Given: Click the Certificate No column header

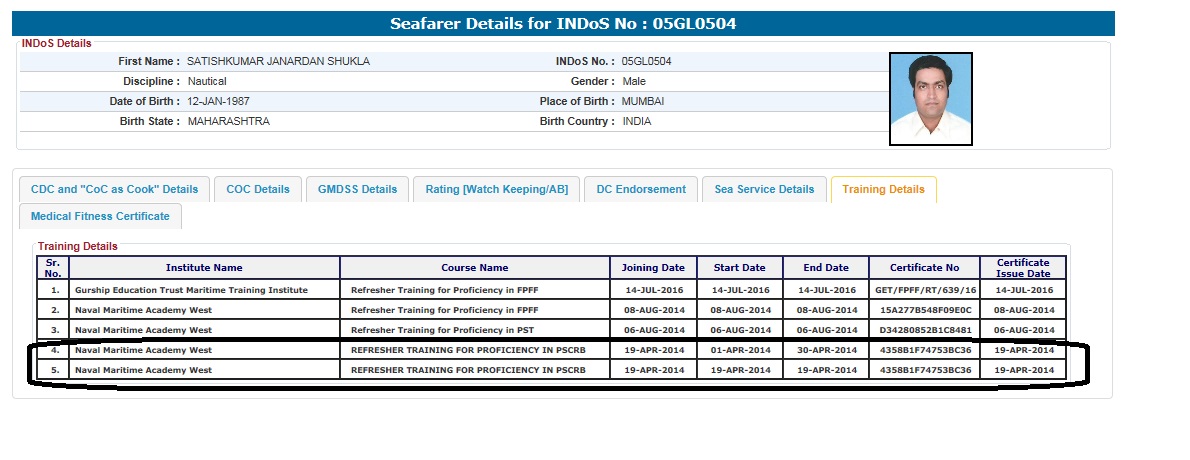Looking at the screenshot, I should (924, 268).
